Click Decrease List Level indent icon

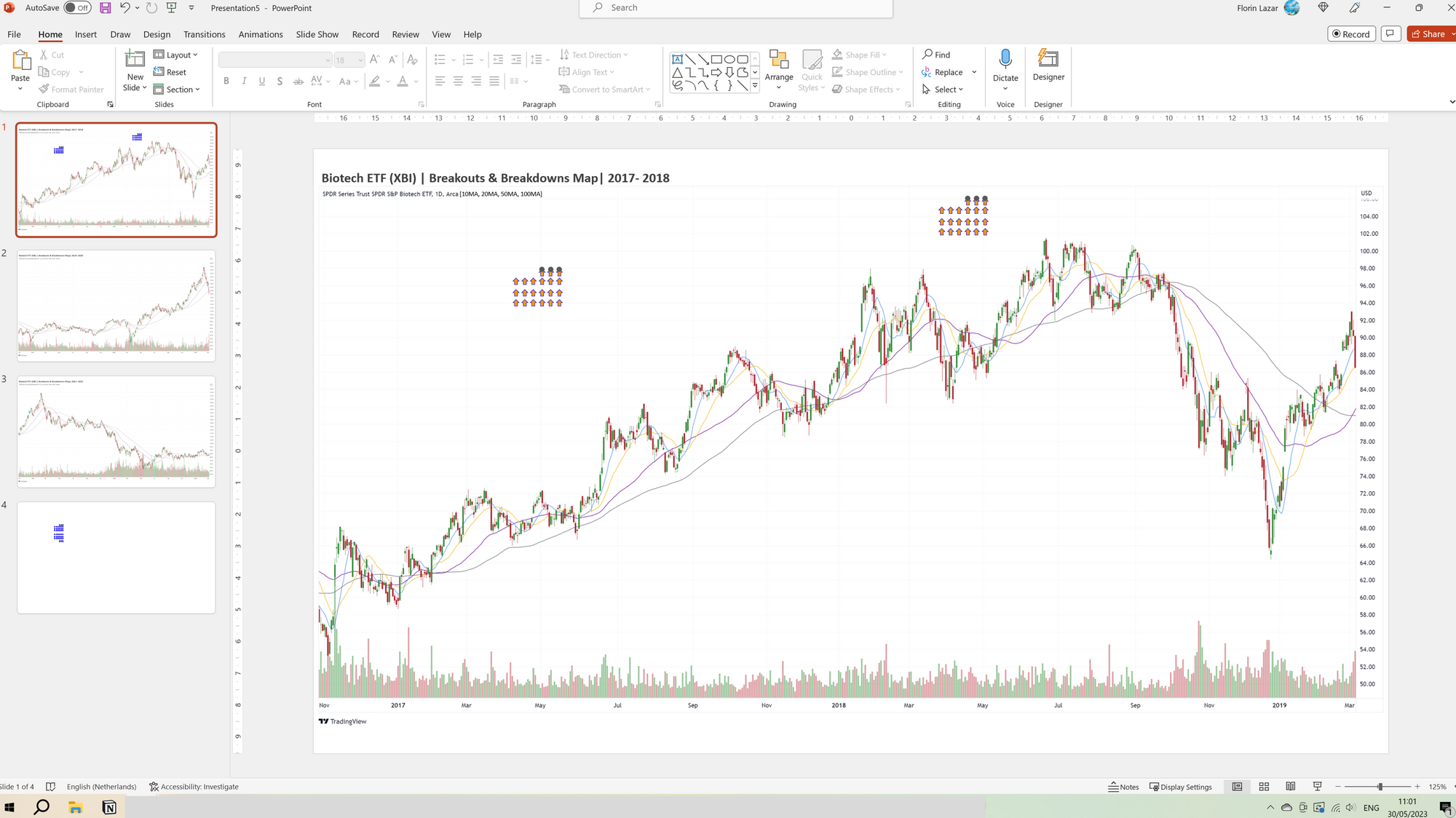(x=498, y=60)
